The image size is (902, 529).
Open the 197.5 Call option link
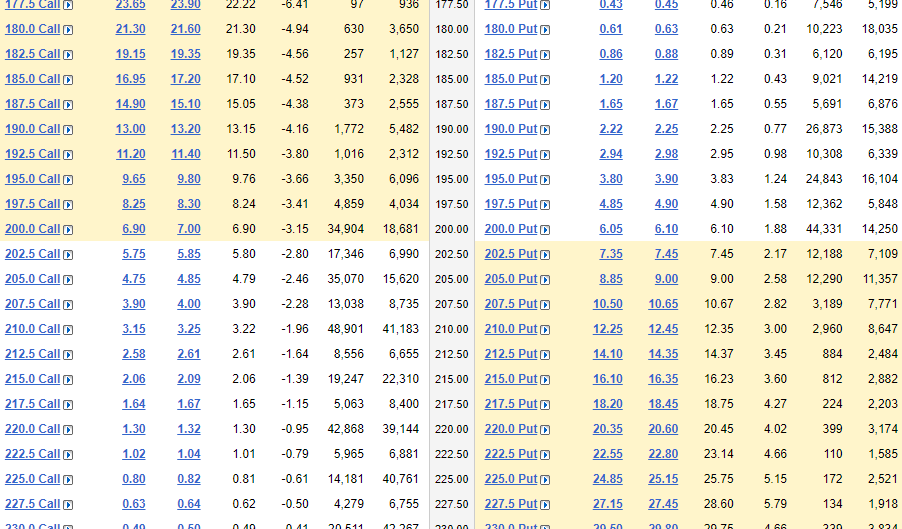click(x=32, y=204)
